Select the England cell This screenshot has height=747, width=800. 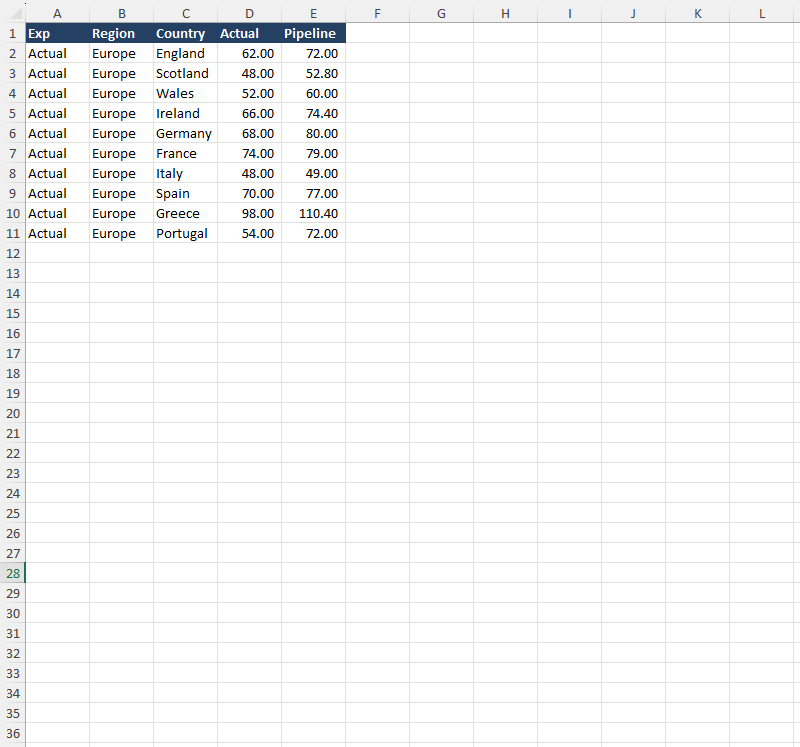point(186,54)
